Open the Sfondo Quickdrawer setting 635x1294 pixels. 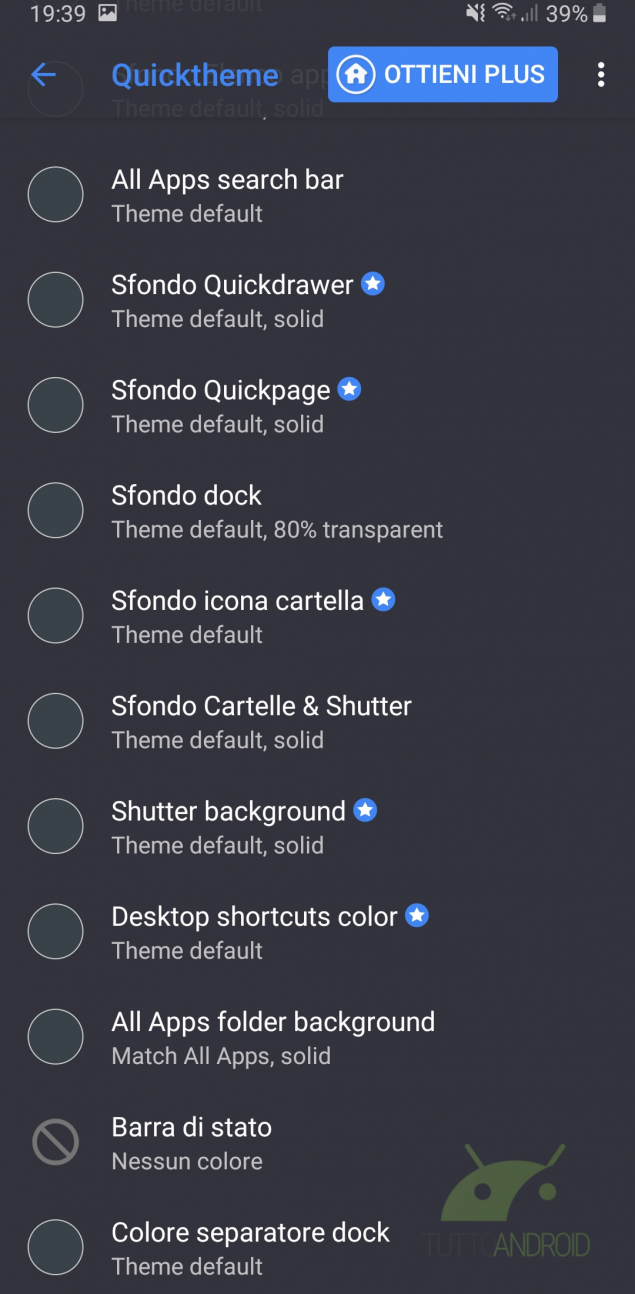pos(232,300)
